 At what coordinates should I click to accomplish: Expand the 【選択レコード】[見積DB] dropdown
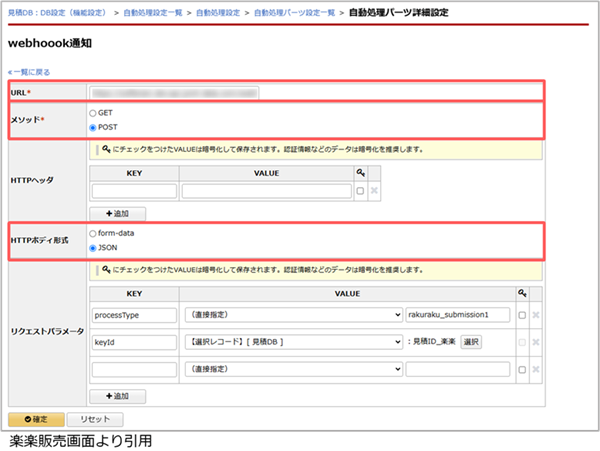pos(292,342)
